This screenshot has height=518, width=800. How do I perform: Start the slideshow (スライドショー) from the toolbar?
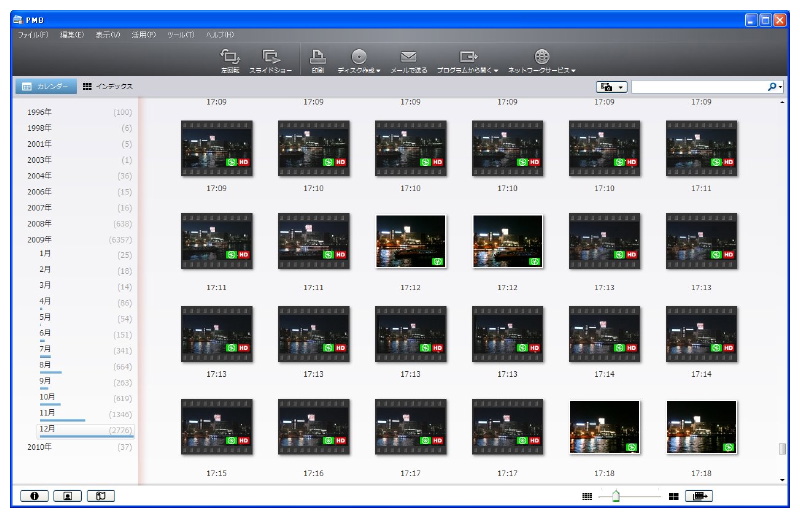[270, 60]
